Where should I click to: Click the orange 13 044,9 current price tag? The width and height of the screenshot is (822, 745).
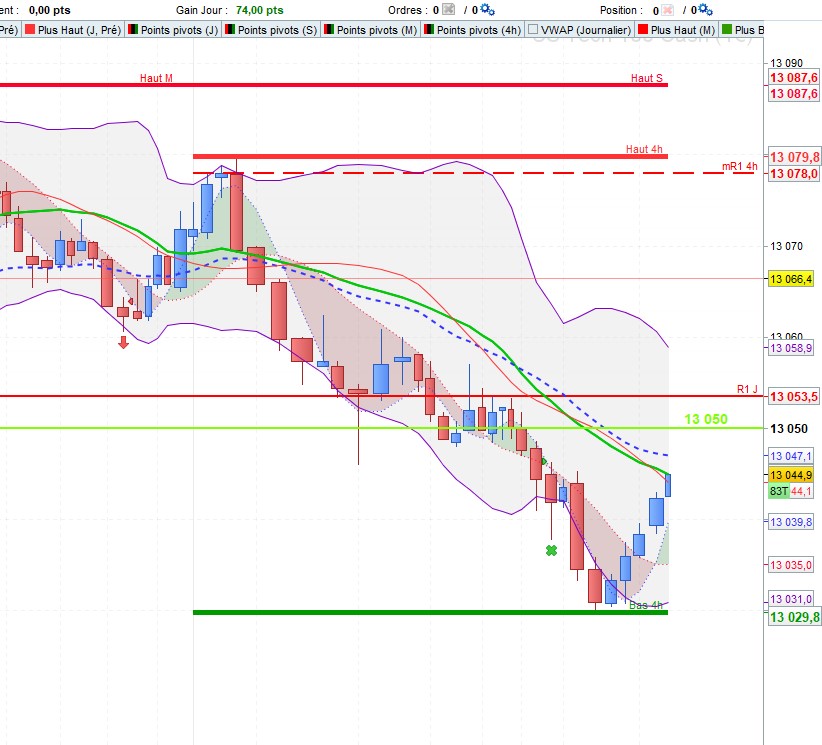coord(791,475)
